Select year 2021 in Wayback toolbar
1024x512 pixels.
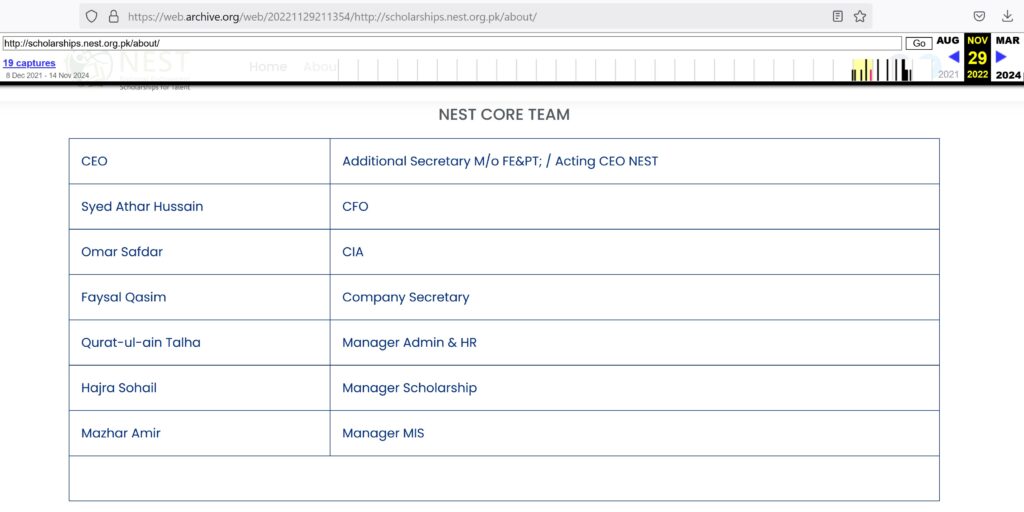tap(948, 74)
